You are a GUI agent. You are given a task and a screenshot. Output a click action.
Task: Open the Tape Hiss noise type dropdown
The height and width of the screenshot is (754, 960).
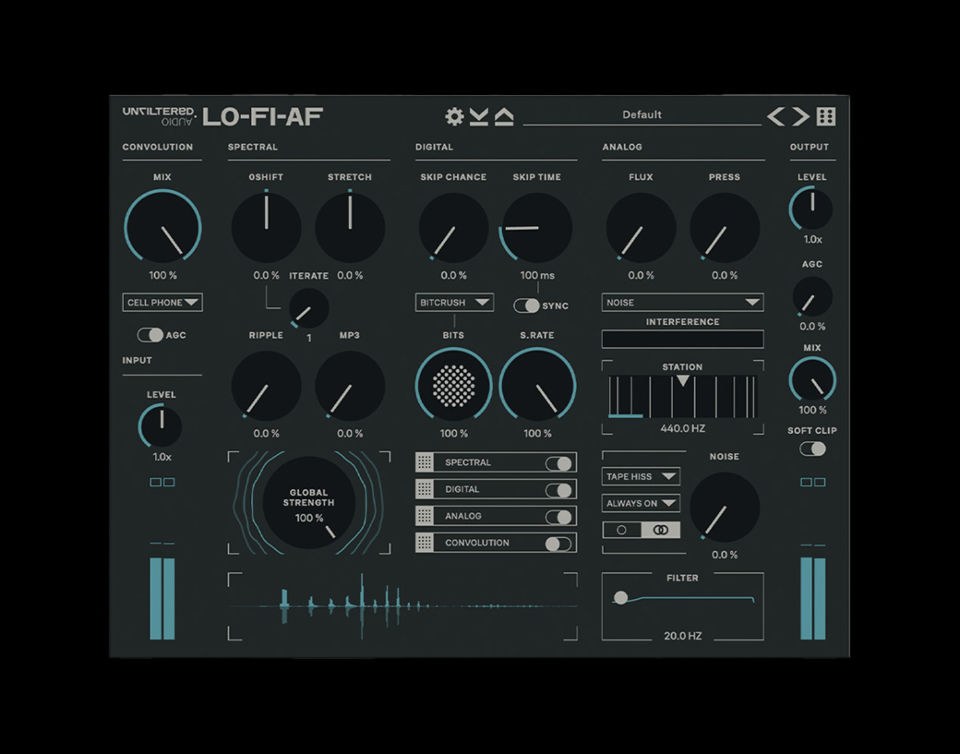click(x=641, y=477)
